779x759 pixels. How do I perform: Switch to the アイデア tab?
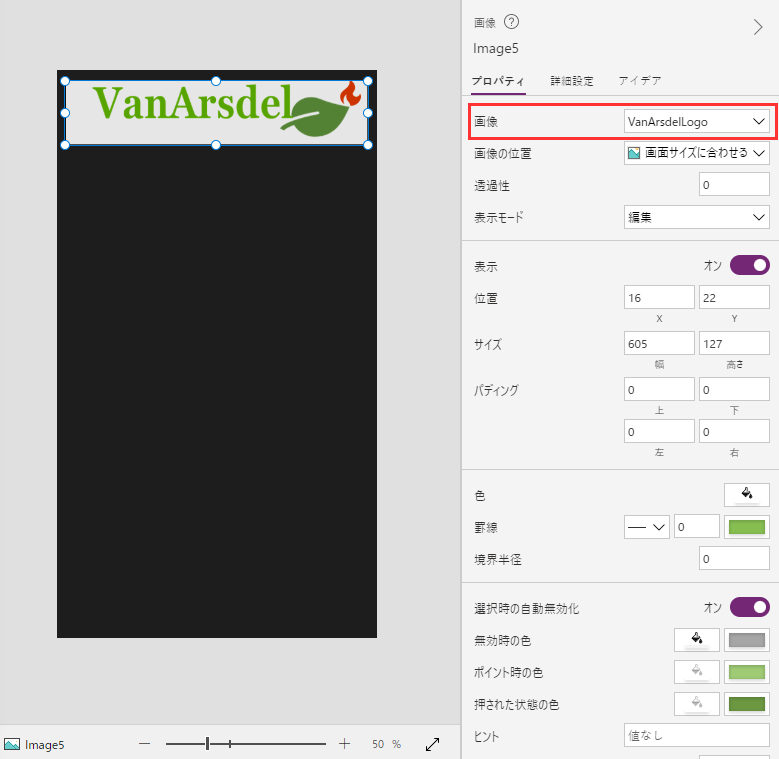(x=640, y=80)
